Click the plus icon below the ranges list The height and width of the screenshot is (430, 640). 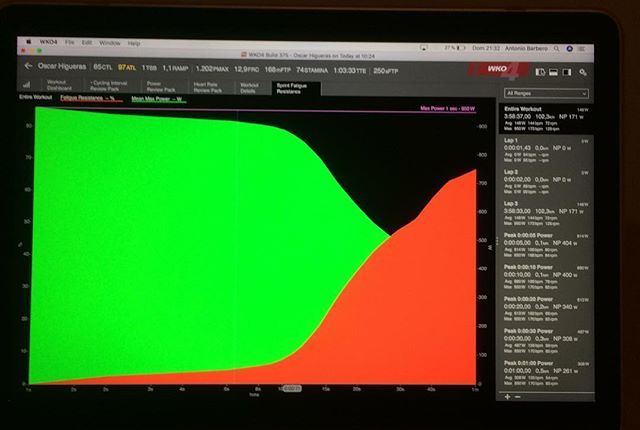pyautogui.click(x=507, y=397)
